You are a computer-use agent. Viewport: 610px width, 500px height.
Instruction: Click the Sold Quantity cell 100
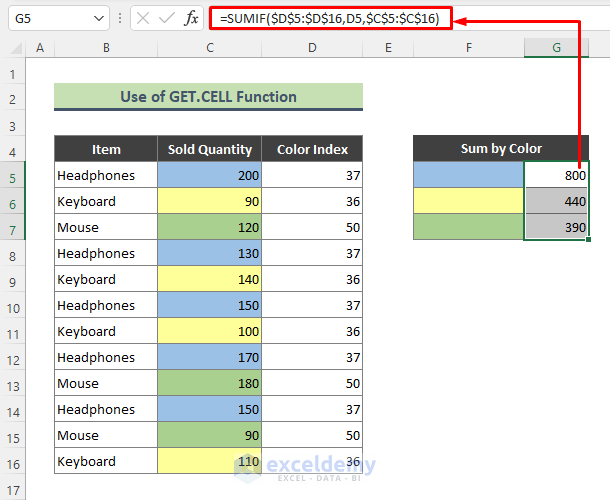[x=210, y=331]
